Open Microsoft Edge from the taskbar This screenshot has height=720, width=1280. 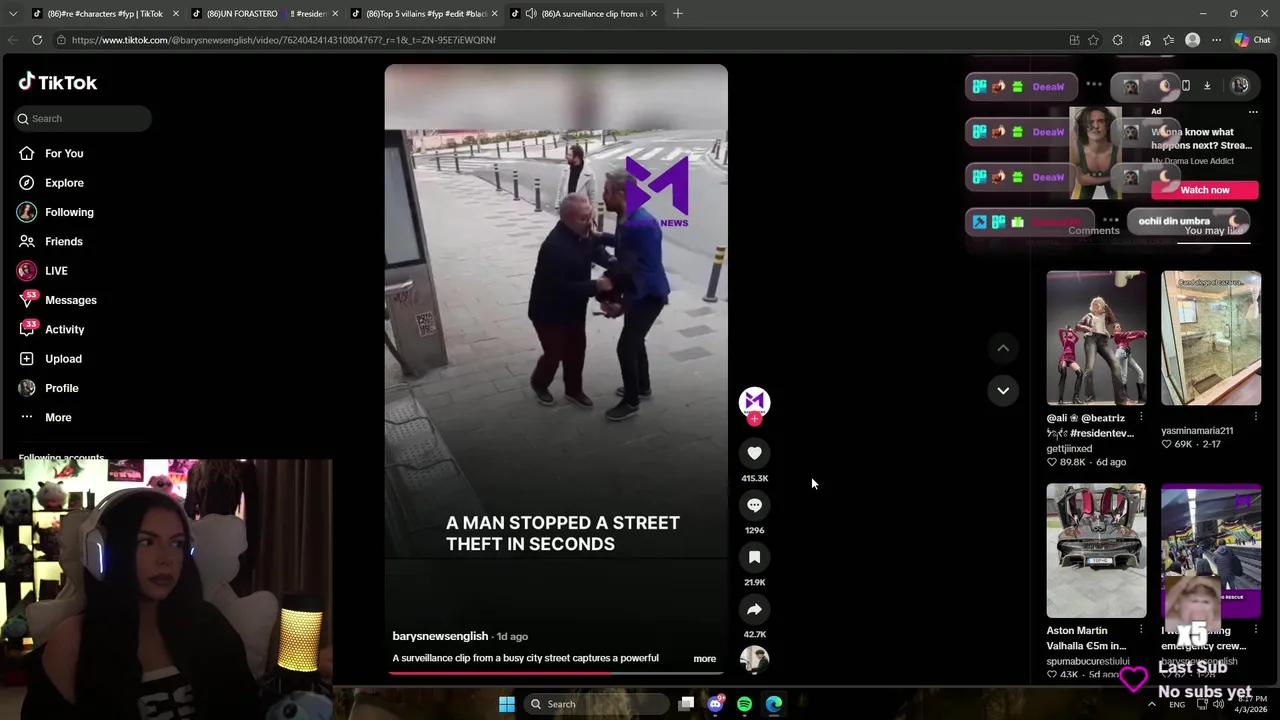774,704
